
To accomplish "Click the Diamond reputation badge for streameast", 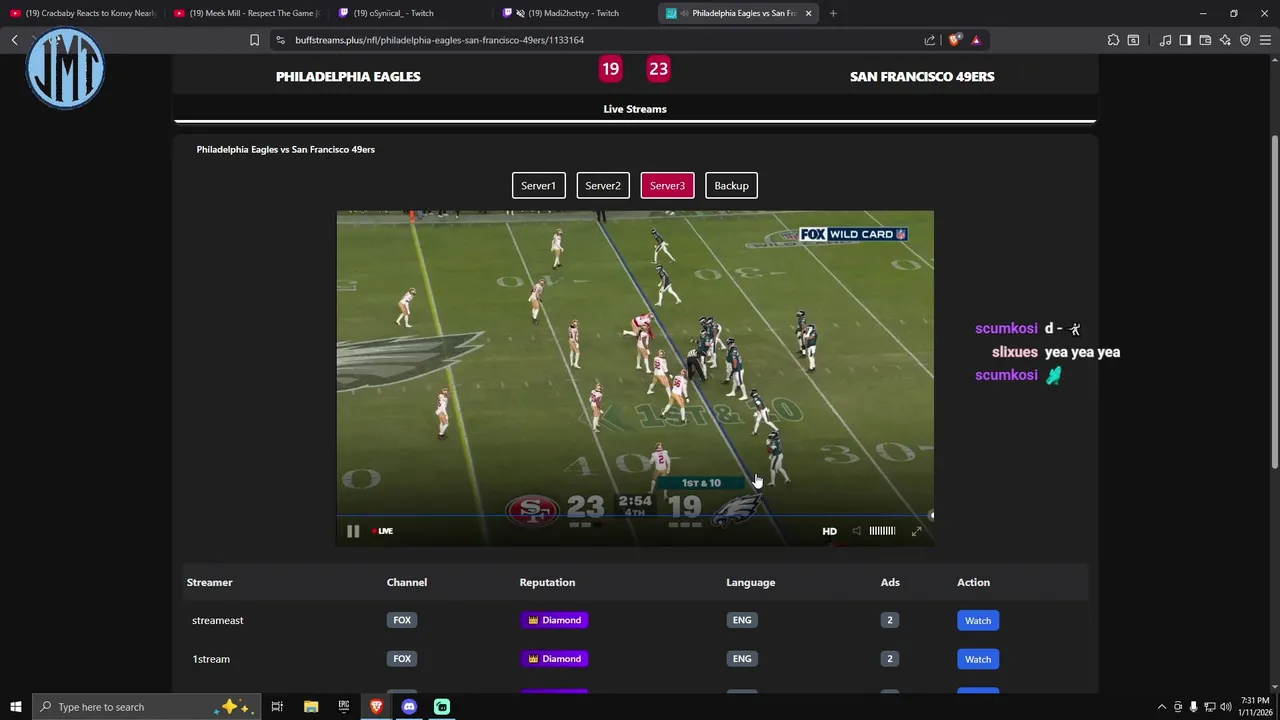I will 554,620.
